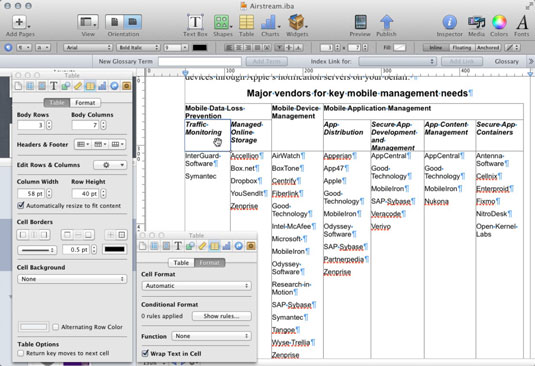Open the border line style dropdown
The width and height of the screenshot is (535, 366).
point(37,250)
